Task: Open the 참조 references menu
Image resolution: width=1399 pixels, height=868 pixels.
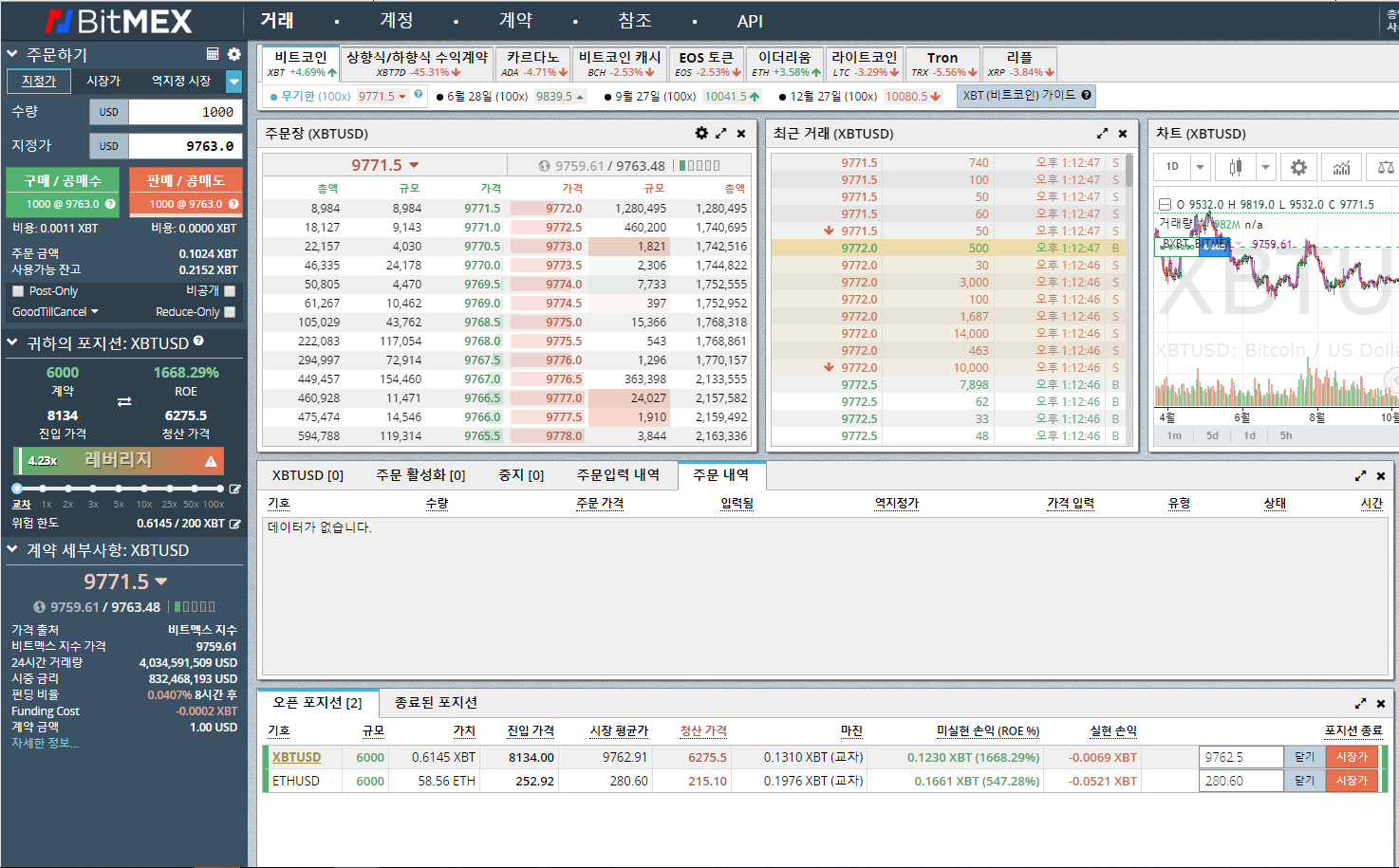Action: [635, 20]
